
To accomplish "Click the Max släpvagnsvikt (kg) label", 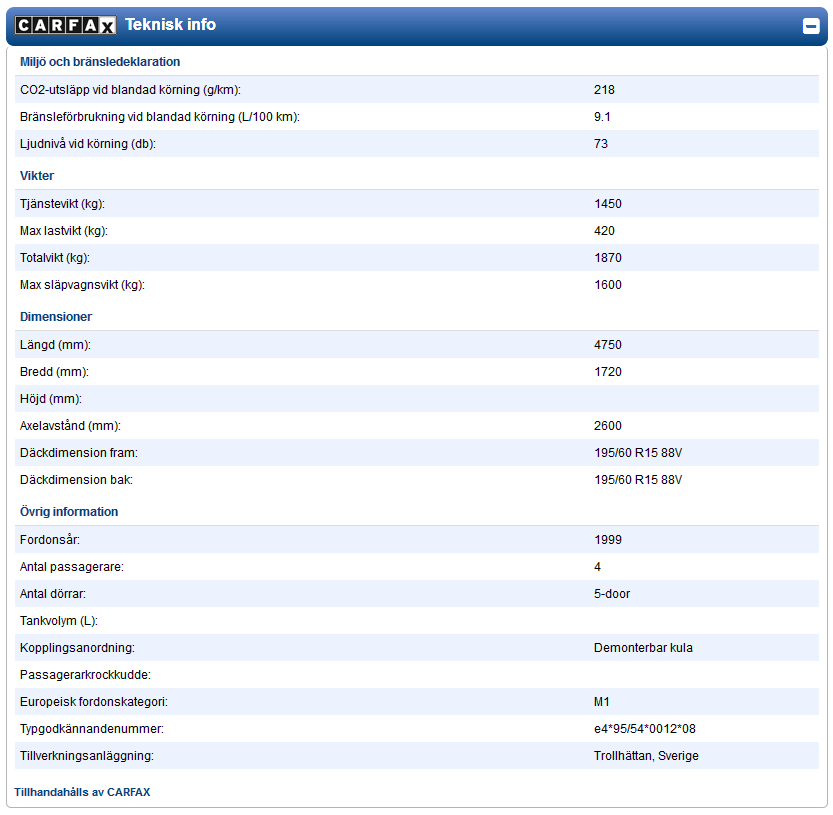I will tap(82, 285).
